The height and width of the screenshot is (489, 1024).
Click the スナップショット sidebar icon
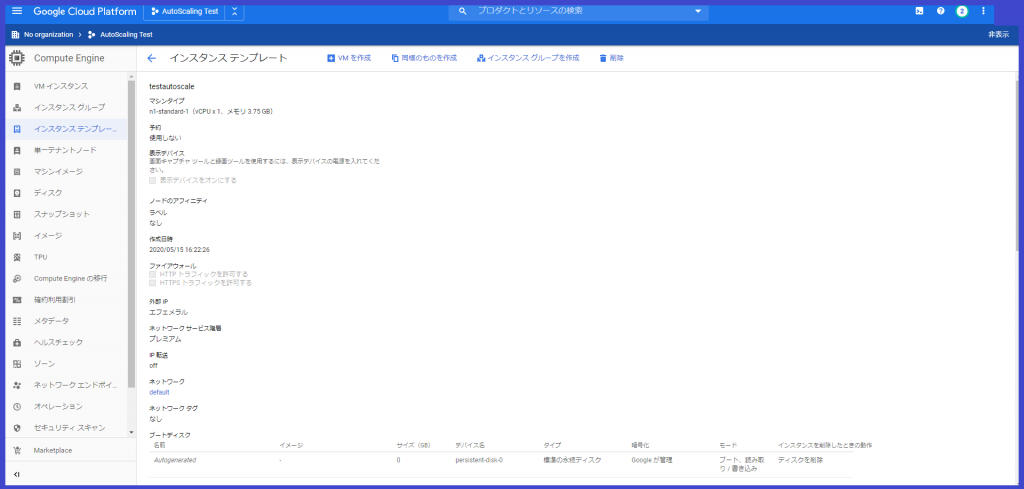(x=17, y=214)
